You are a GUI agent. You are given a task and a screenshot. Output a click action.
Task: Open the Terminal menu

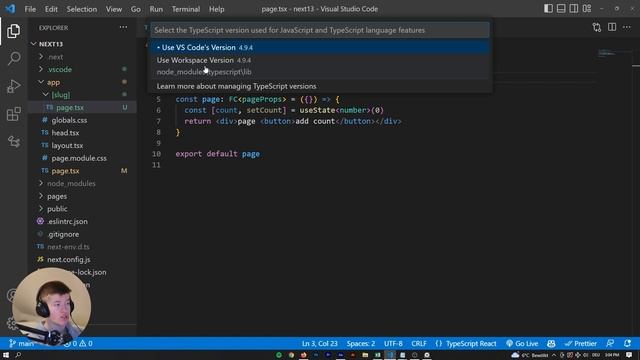(186, 9)
